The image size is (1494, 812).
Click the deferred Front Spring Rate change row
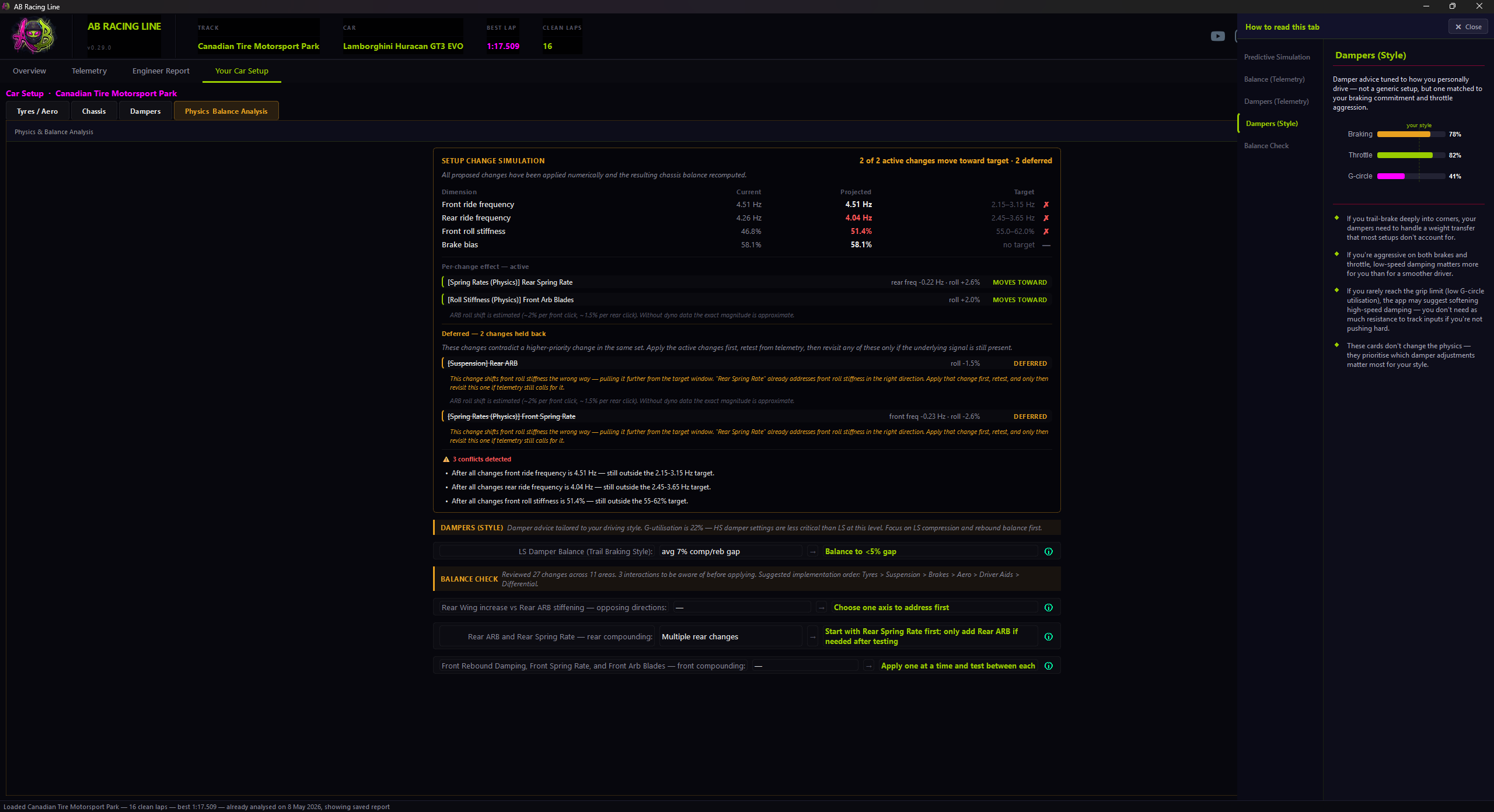click(x=746, y=416)
